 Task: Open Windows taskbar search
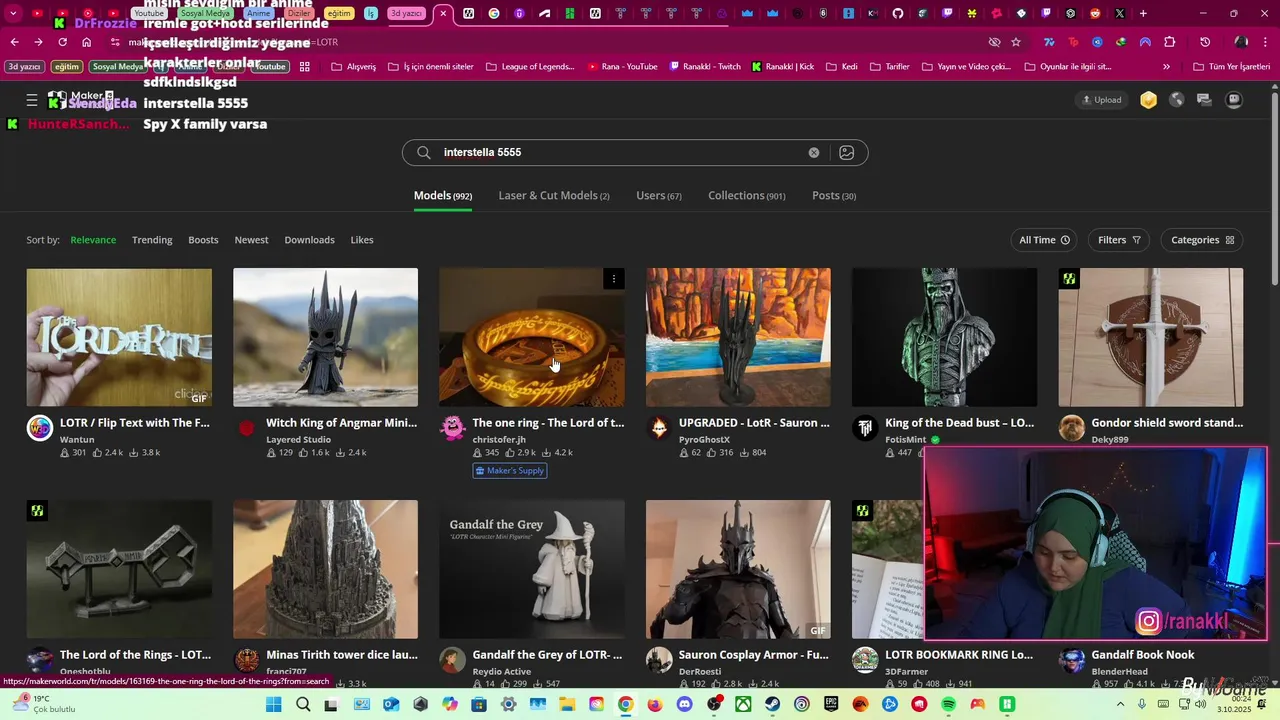click(x=303, y=704)
